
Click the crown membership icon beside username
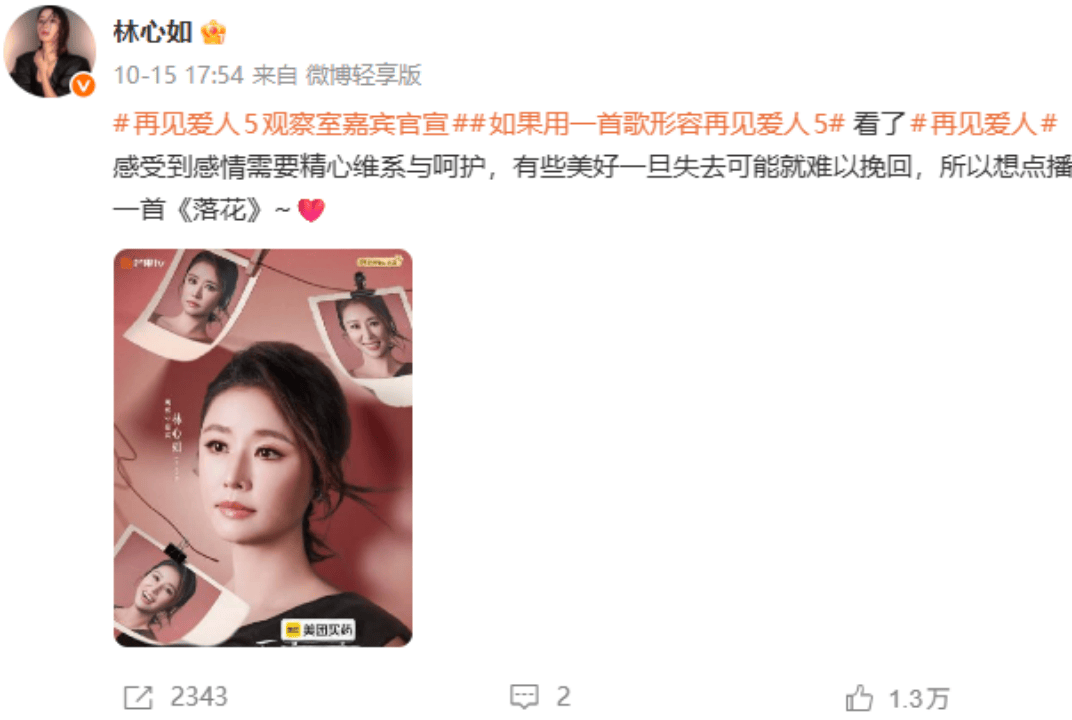click(213, 32)
